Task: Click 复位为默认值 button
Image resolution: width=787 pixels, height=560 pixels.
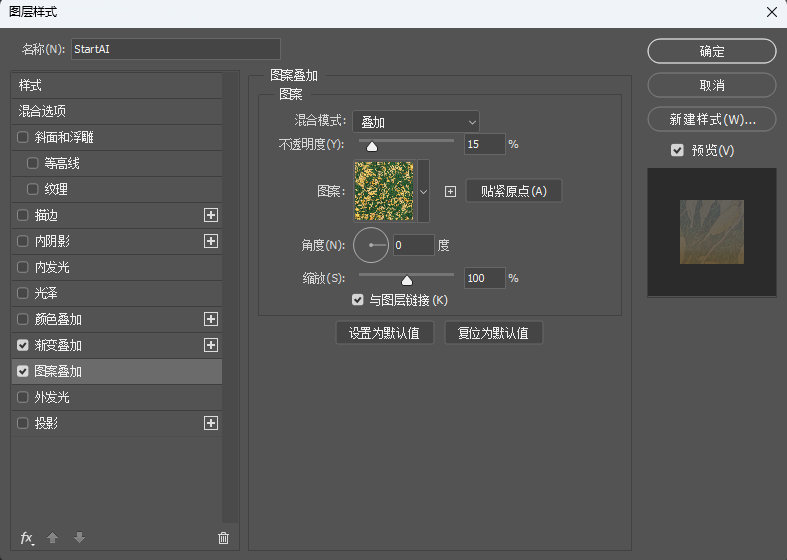Action: click(493, 333)
